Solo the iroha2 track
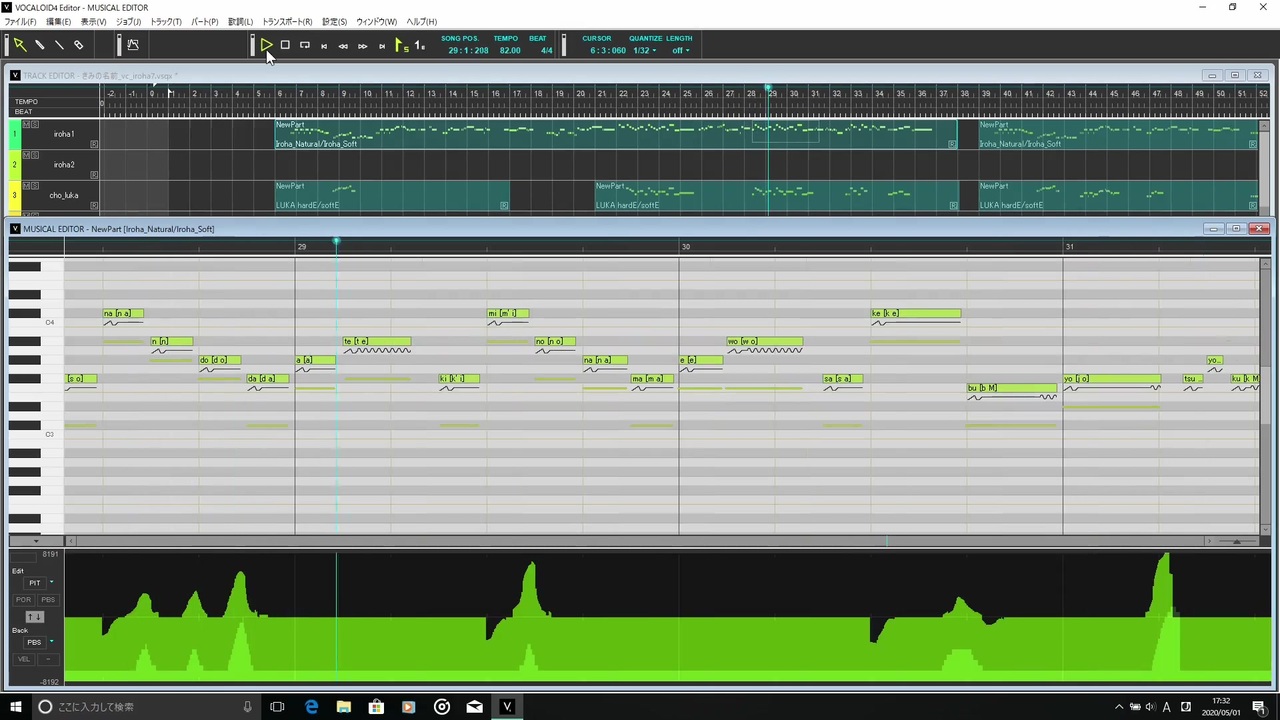 (35, 155)
